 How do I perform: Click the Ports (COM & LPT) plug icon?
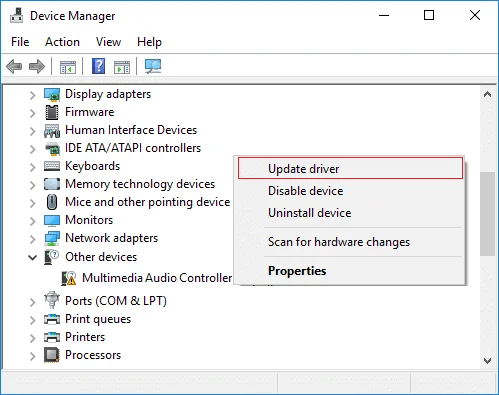pos(52,300)
